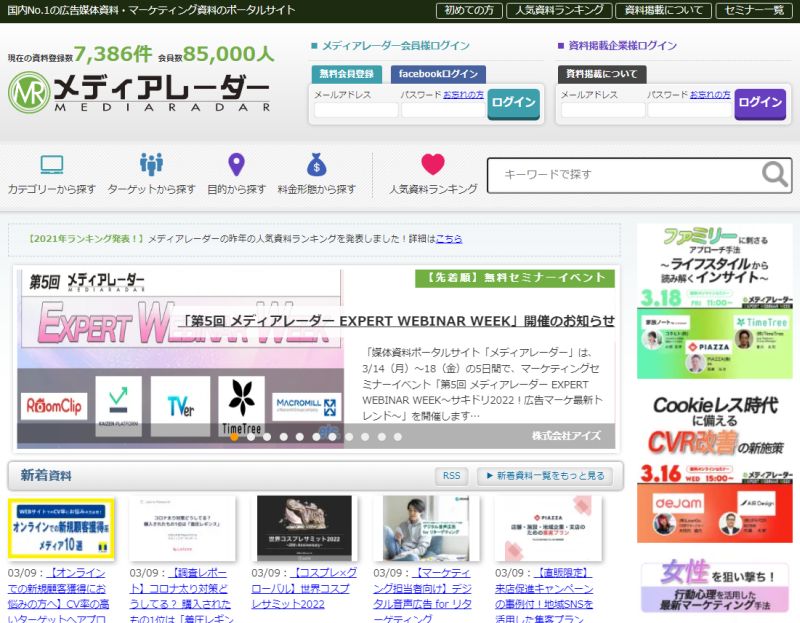The image size is (800, 623).
Task: Click TimeTree logo in webinar banner
Action: click(x=241, y=406)
